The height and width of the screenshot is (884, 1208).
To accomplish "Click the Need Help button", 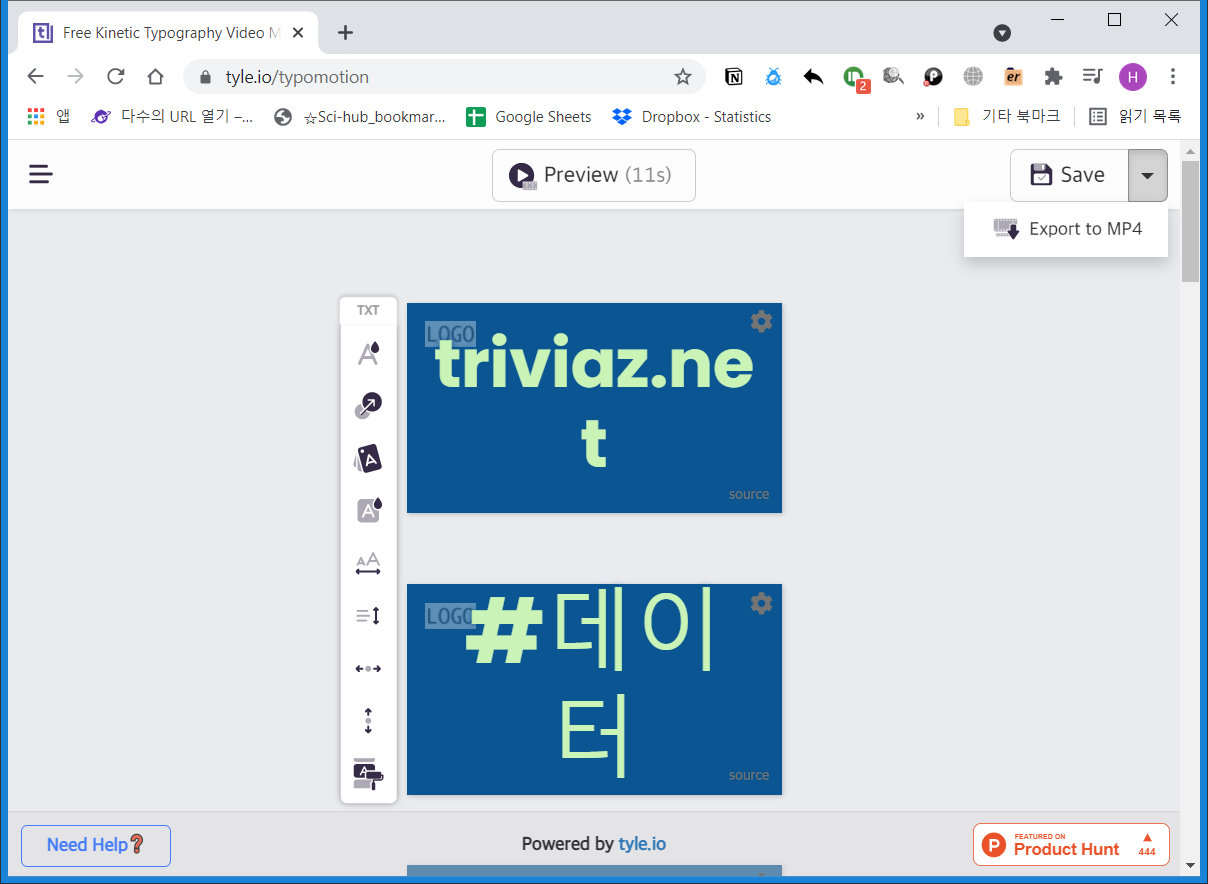I will (96, 845).
